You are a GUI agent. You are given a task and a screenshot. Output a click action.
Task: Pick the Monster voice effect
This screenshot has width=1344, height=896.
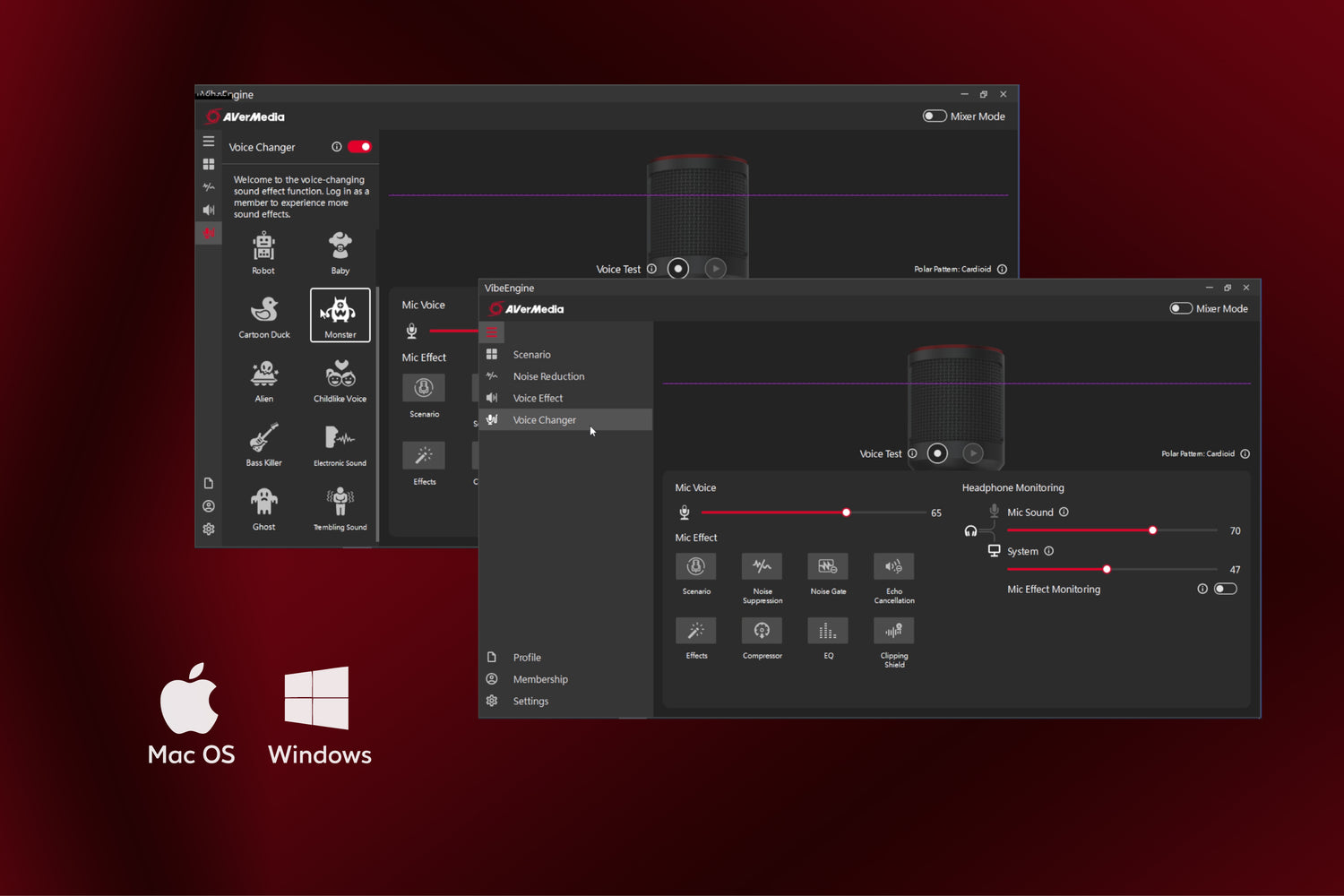(340, 315)
